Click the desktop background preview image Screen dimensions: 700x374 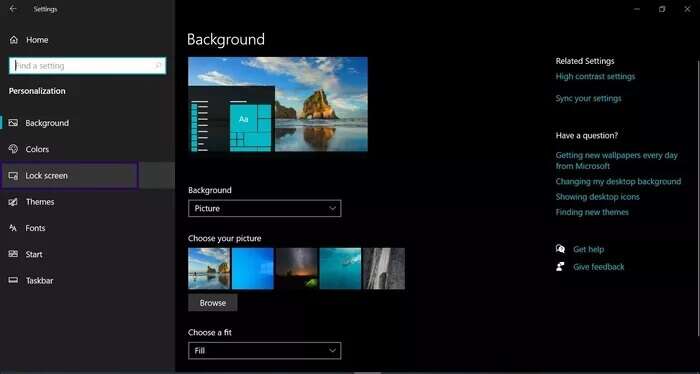278,104
